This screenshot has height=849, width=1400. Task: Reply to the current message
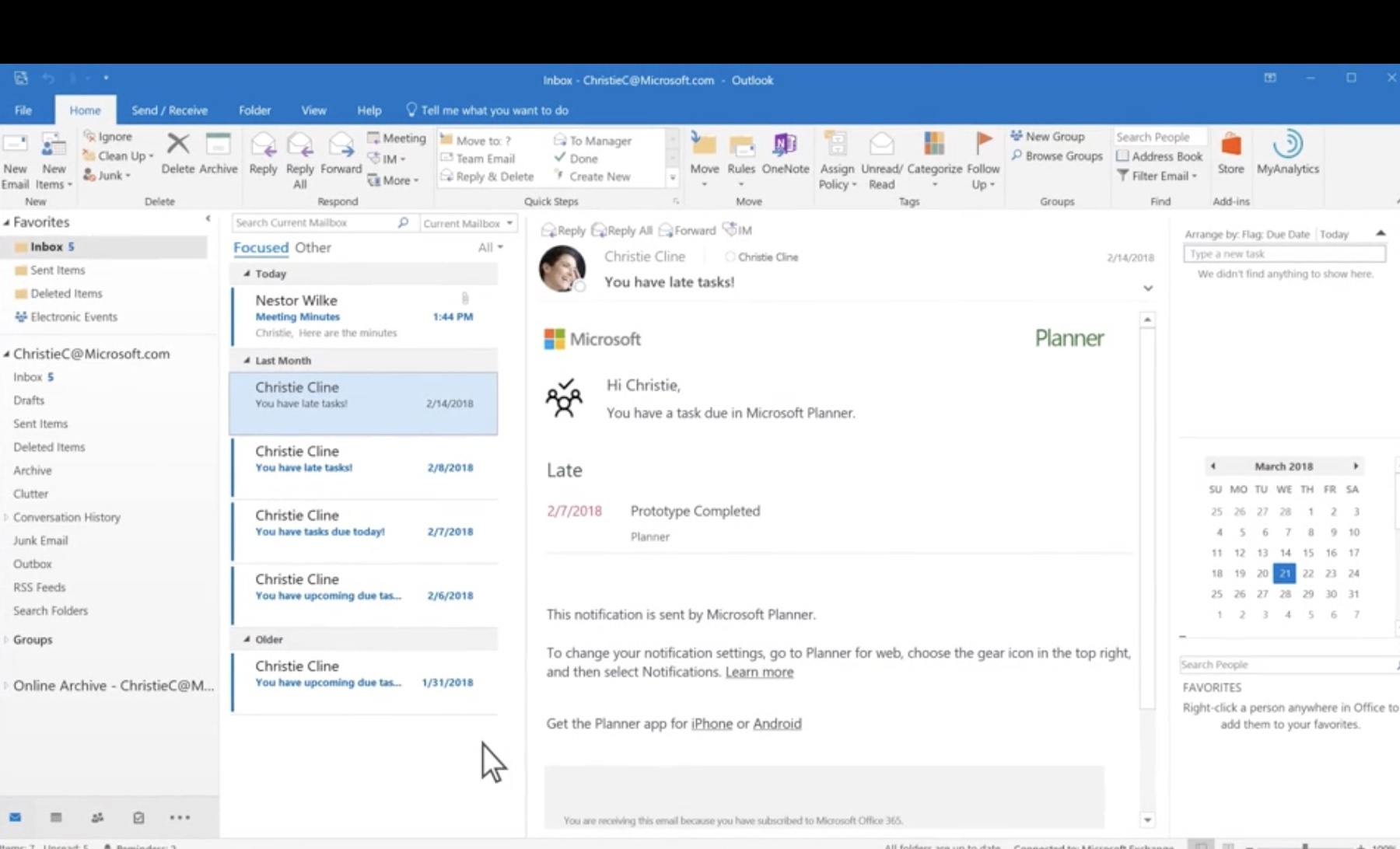(x=263, y=155)
